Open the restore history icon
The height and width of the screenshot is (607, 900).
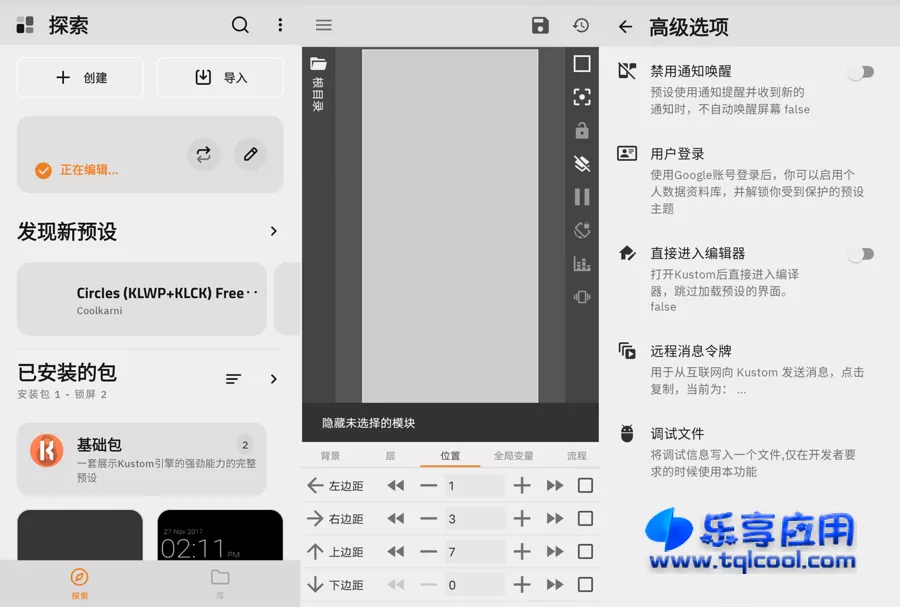581,26
